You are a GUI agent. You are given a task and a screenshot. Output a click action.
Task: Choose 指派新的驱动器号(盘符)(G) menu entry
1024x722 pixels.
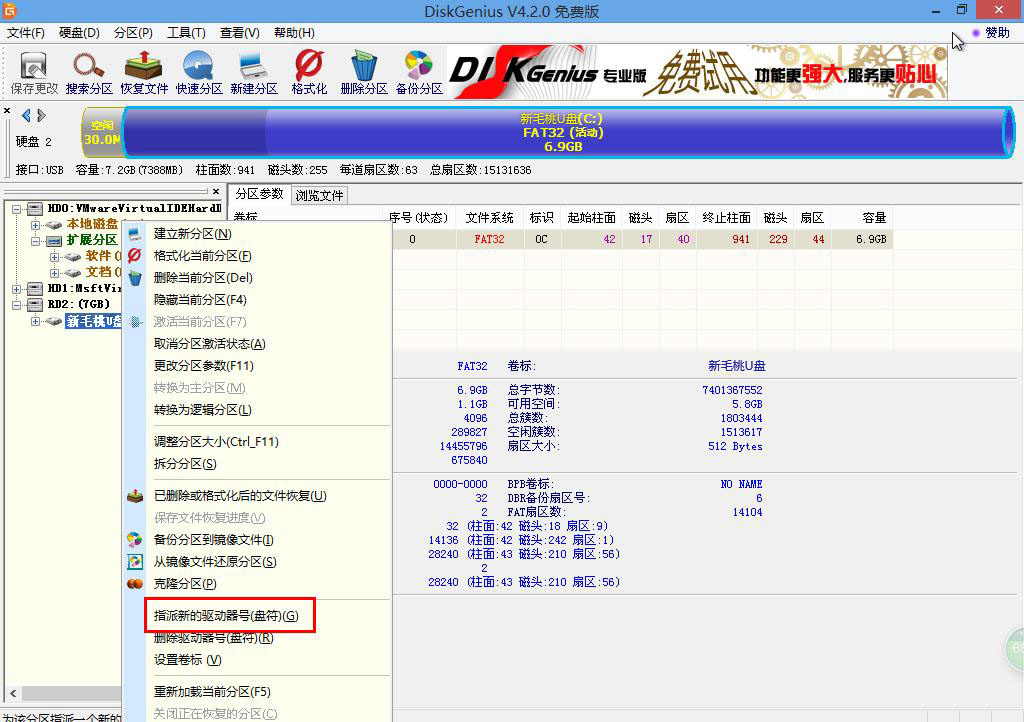[x=226, y=616]
